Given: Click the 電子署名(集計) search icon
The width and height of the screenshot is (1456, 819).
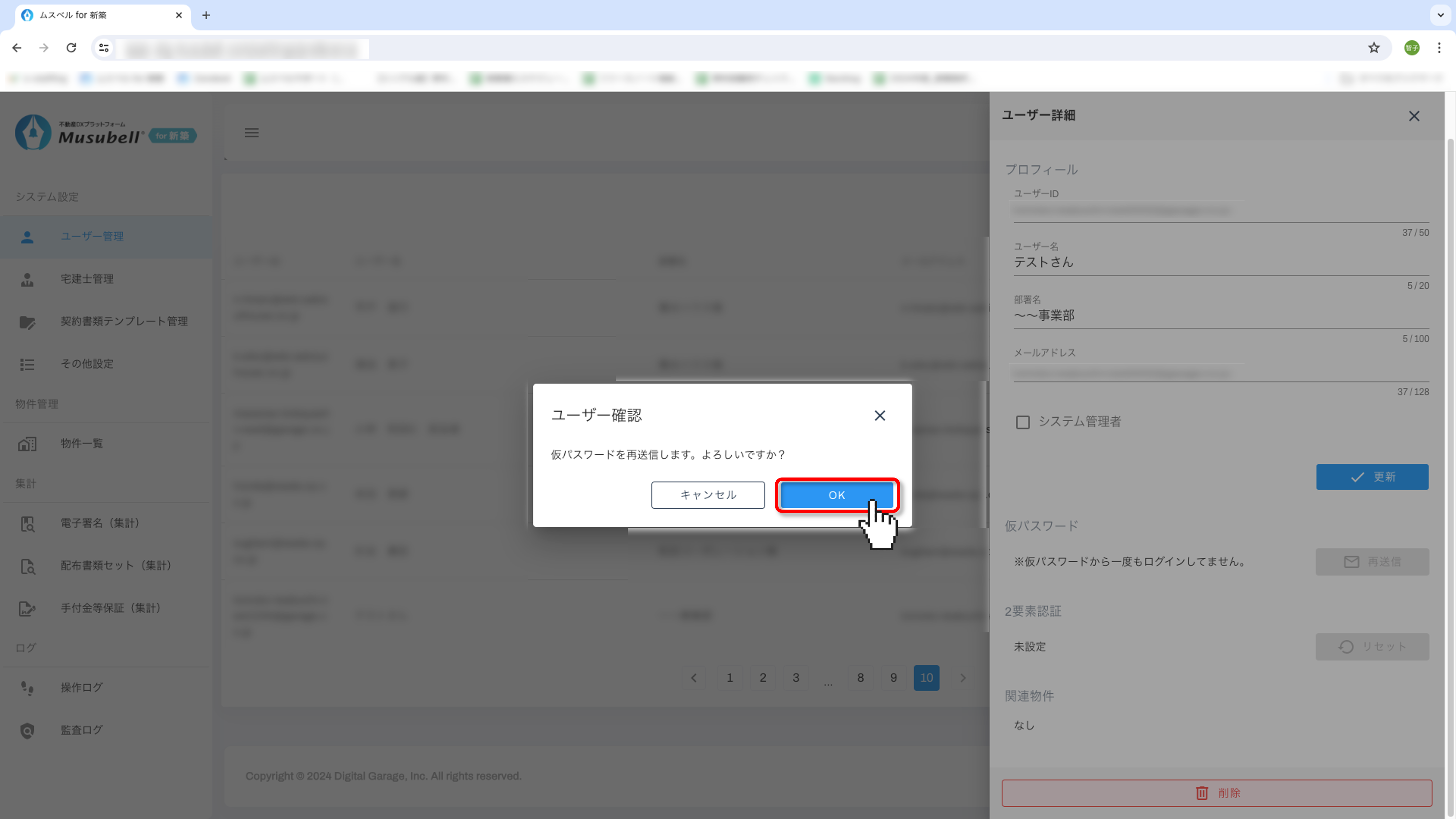Looking at the screenshot, I should tap(27, 523).
